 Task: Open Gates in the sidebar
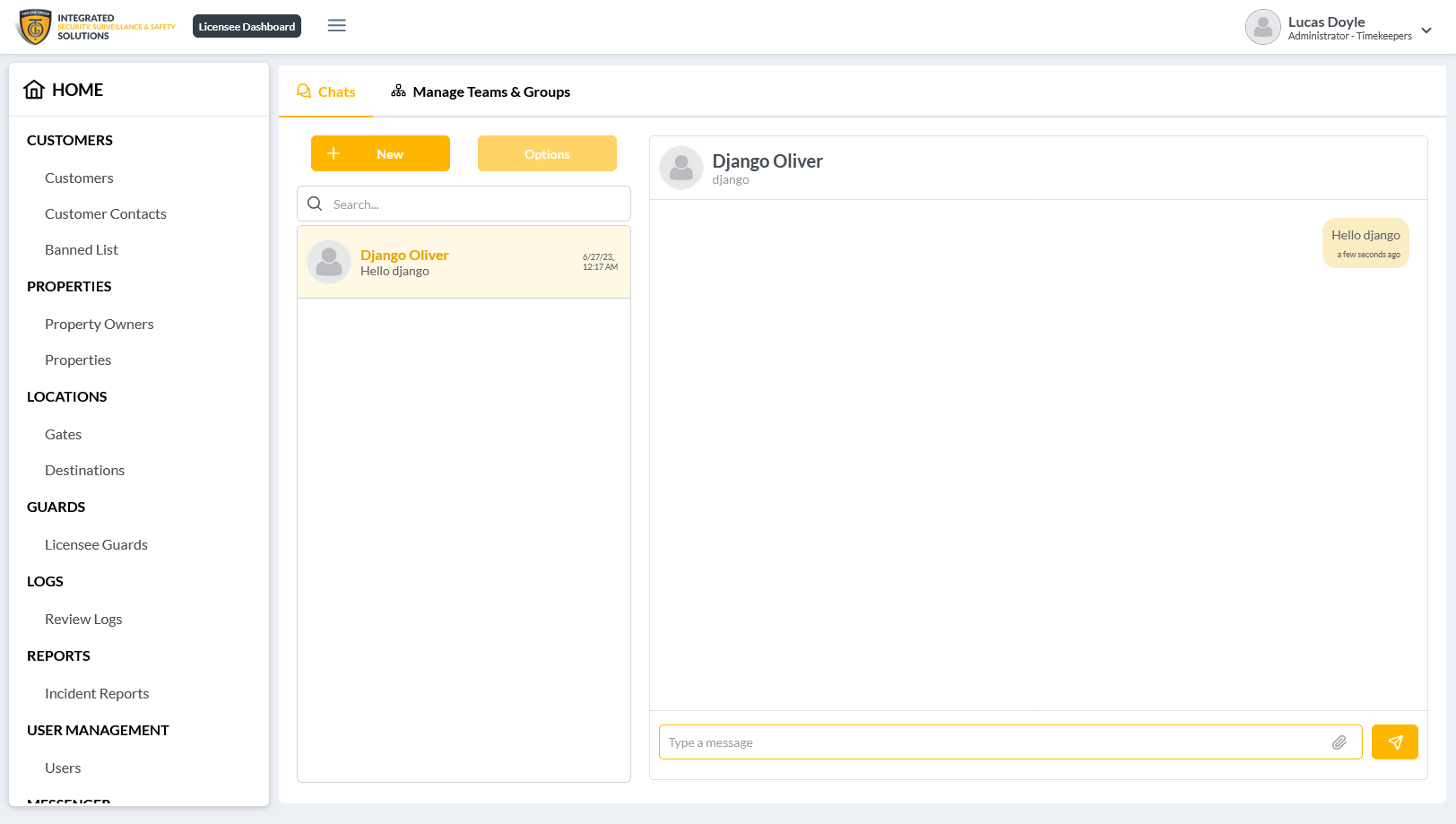point(63,434)
